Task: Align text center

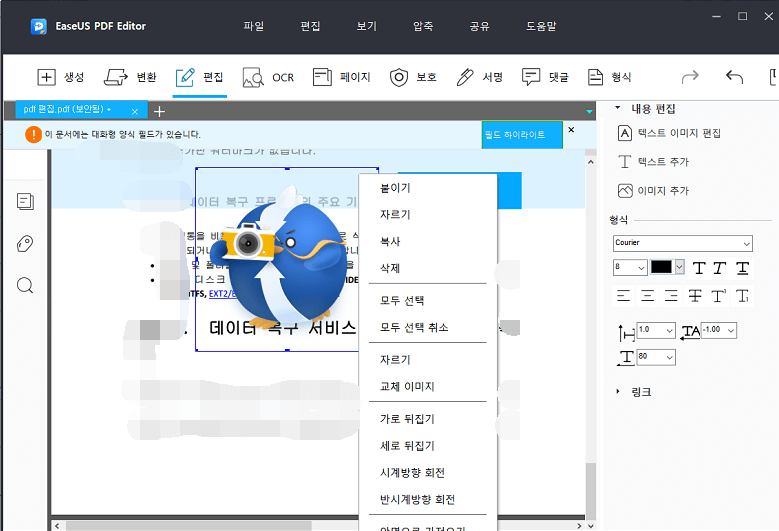Action: point(647,296)
